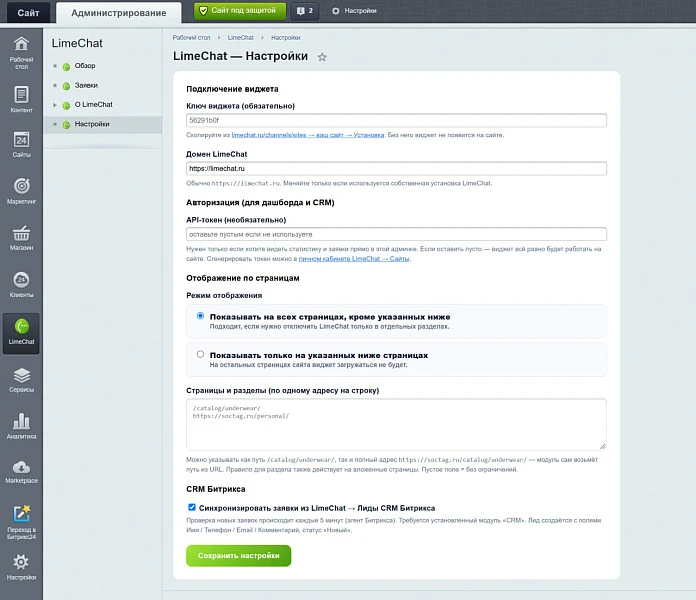This screenshot has width=696, height=600.
Task: Focus the Домен LimeChat input field
Action: point(396,169)
